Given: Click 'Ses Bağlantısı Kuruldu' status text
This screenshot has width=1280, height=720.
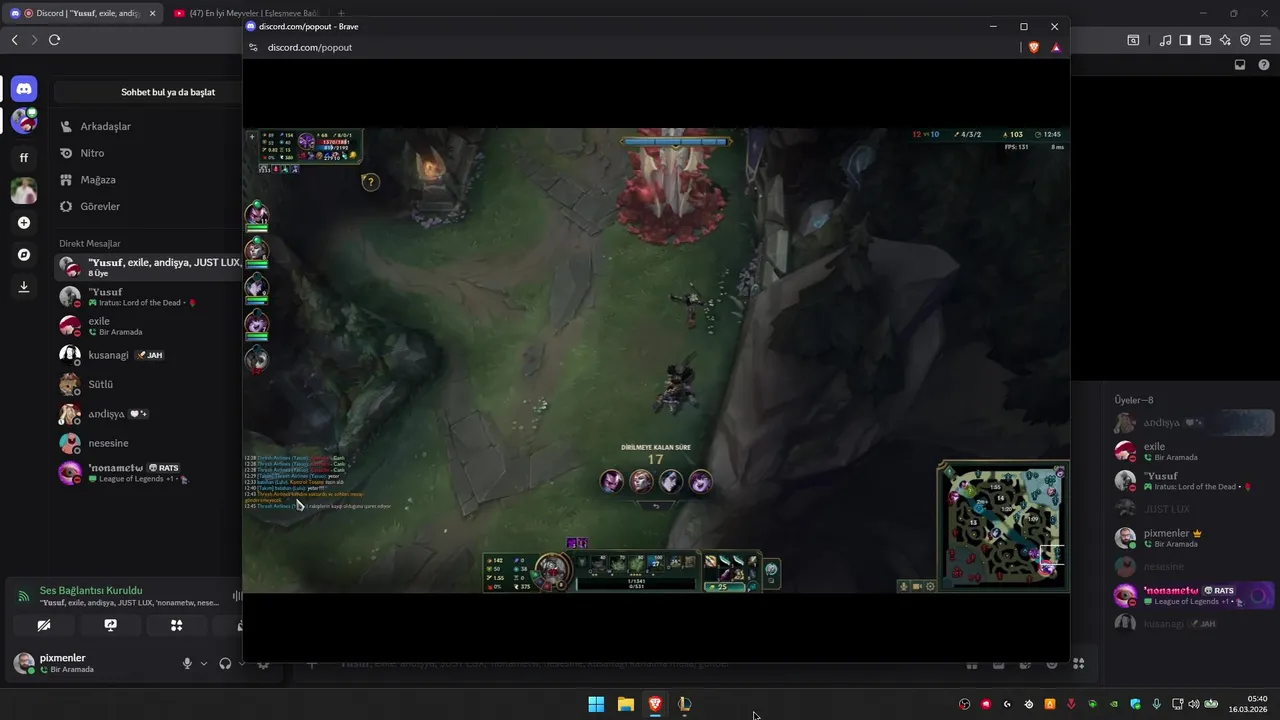Looking at the screenshot, I should point(91,590).
